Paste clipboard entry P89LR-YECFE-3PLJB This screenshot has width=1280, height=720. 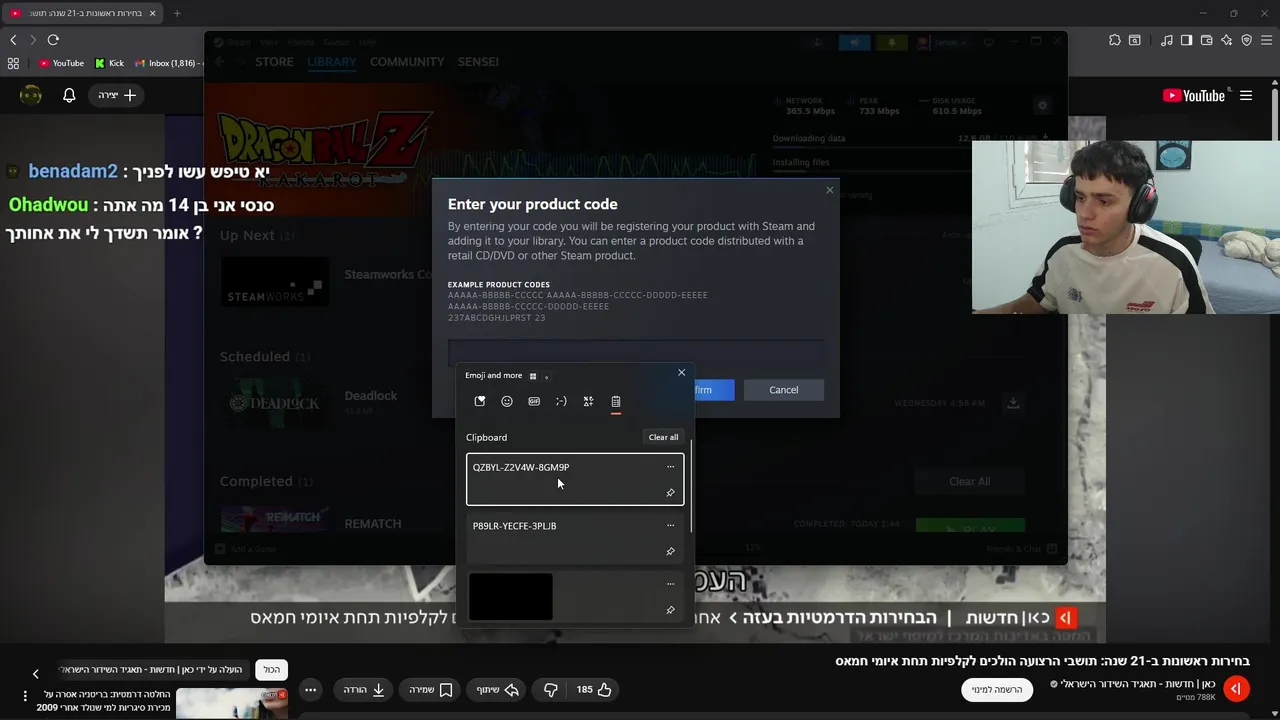click(x=575, y=538)
